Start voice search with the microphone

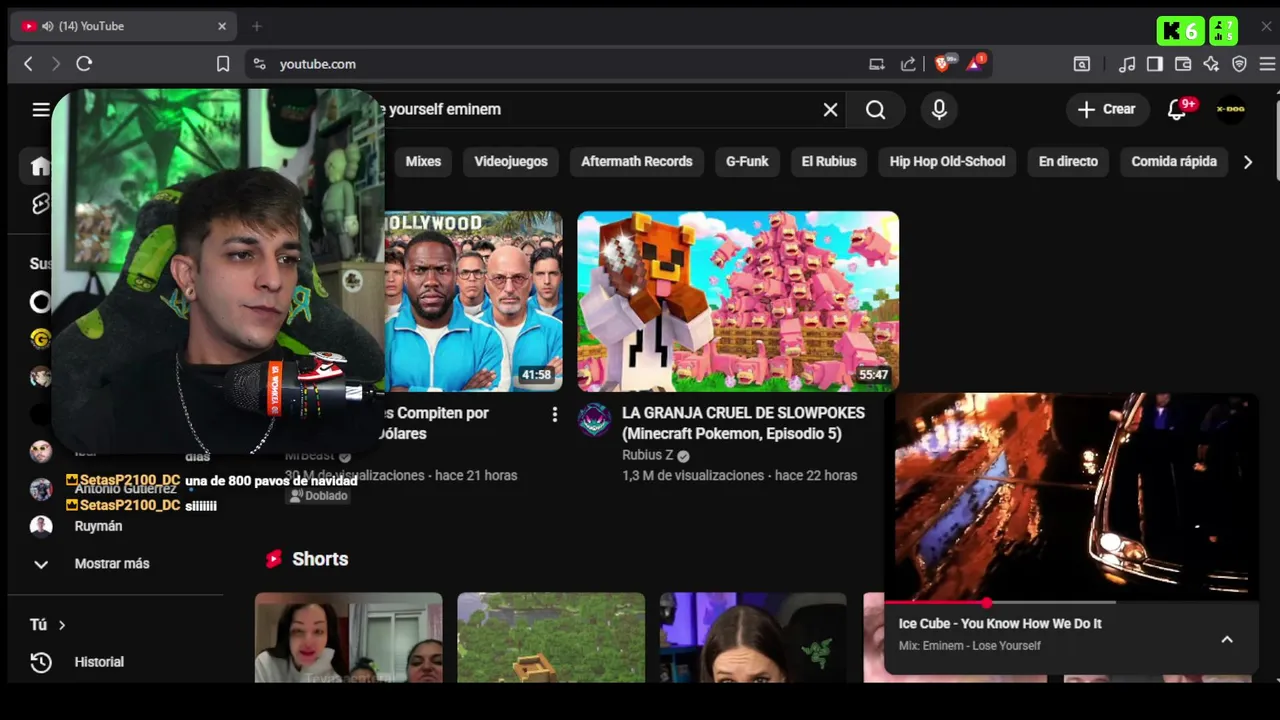pyautogui.click(x=939, y=110)
